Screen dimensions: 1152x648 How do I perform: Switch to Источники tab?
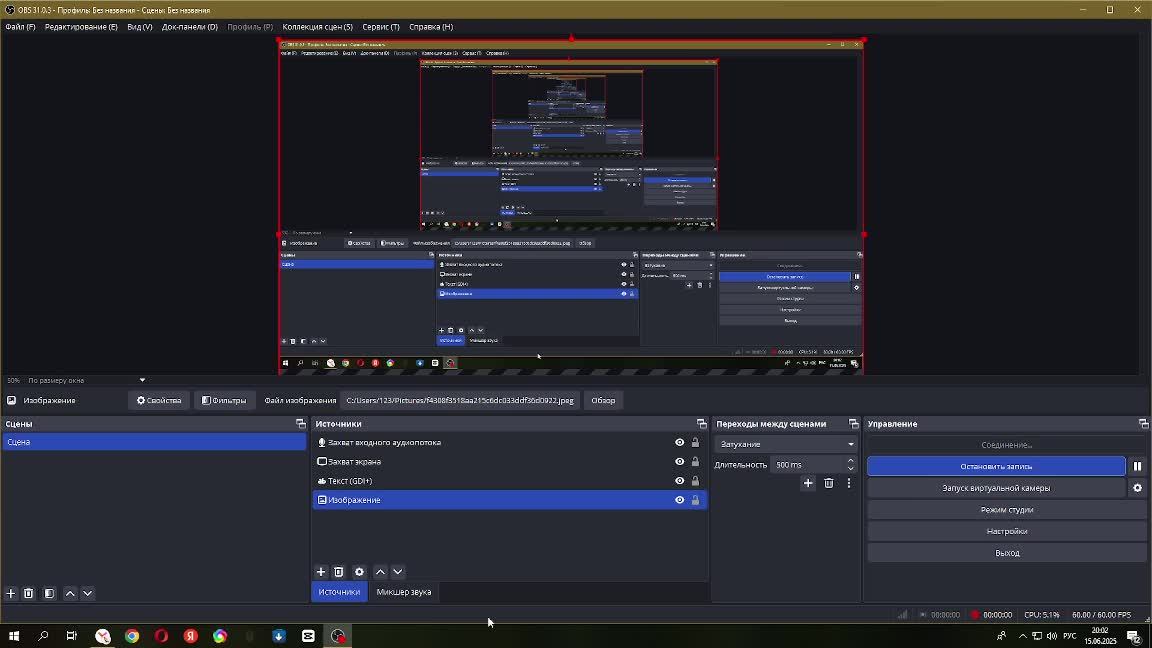pyautogui.click(x=339, y=592)
